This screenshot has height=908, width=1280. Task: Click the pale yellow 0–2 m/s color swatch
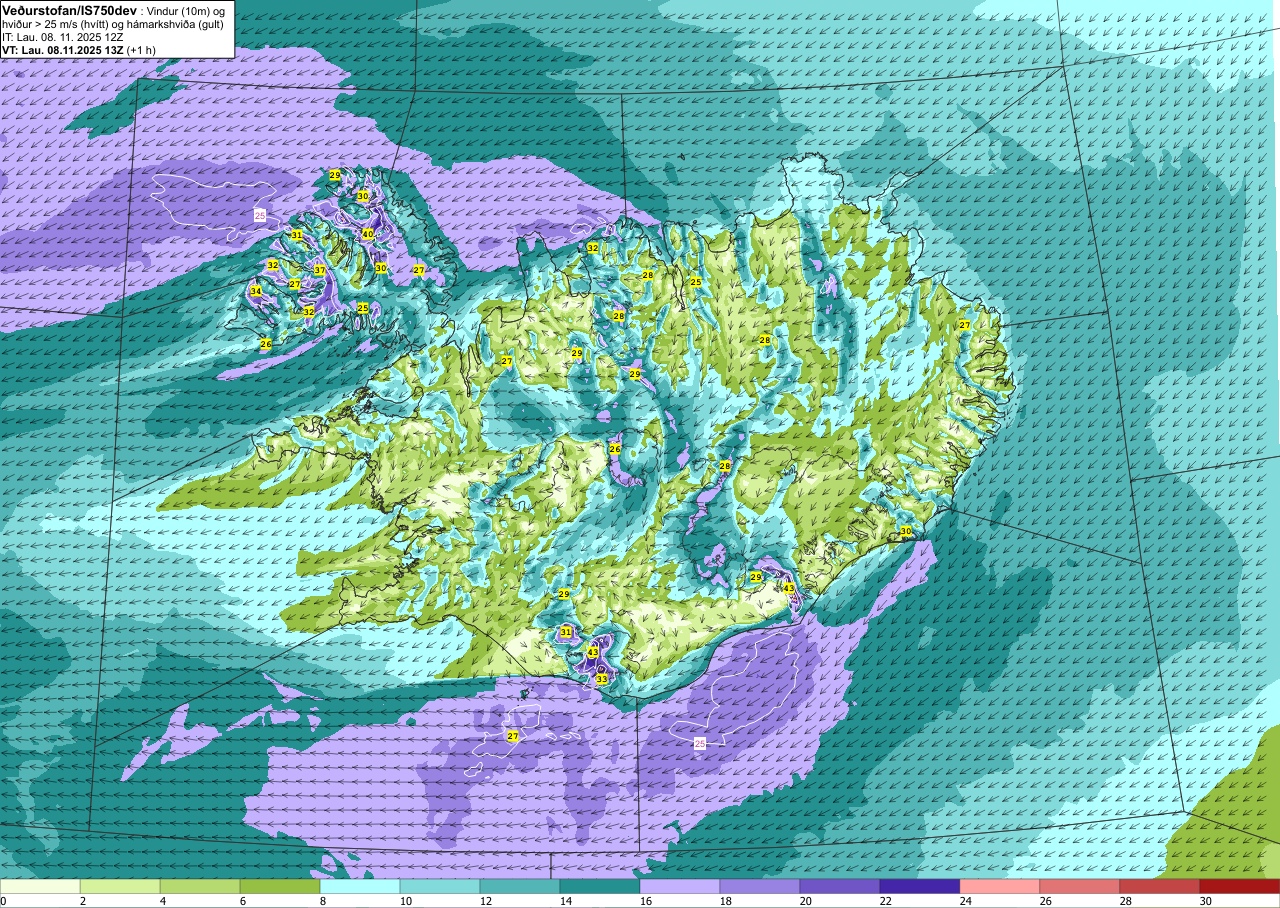[x=40, y=886]
